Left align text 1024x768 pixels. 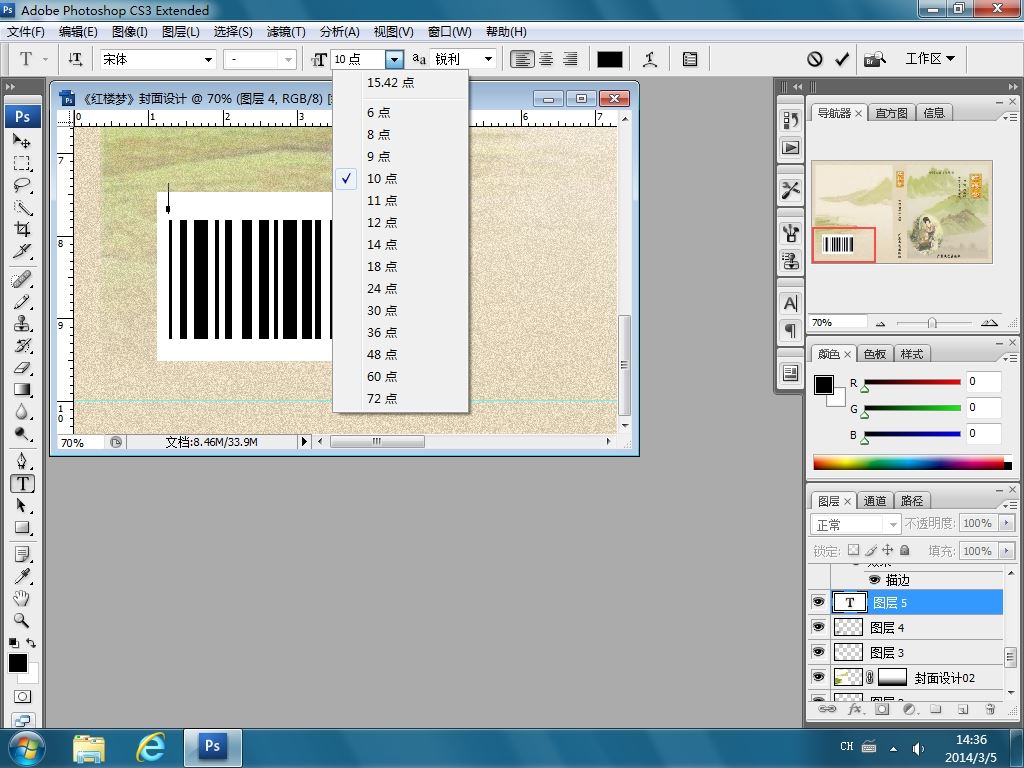coord(522,59)
